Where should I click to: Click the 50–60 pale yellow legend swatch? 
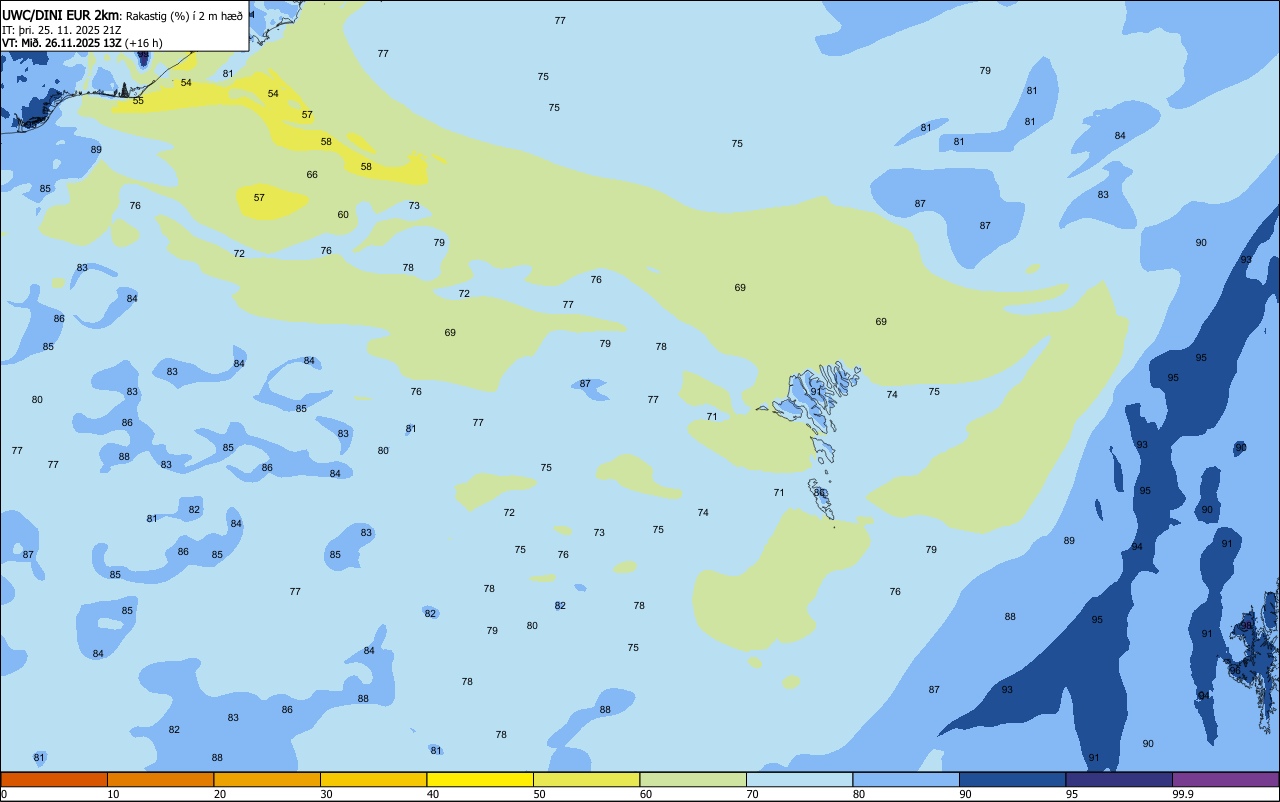tap(586, 779)
